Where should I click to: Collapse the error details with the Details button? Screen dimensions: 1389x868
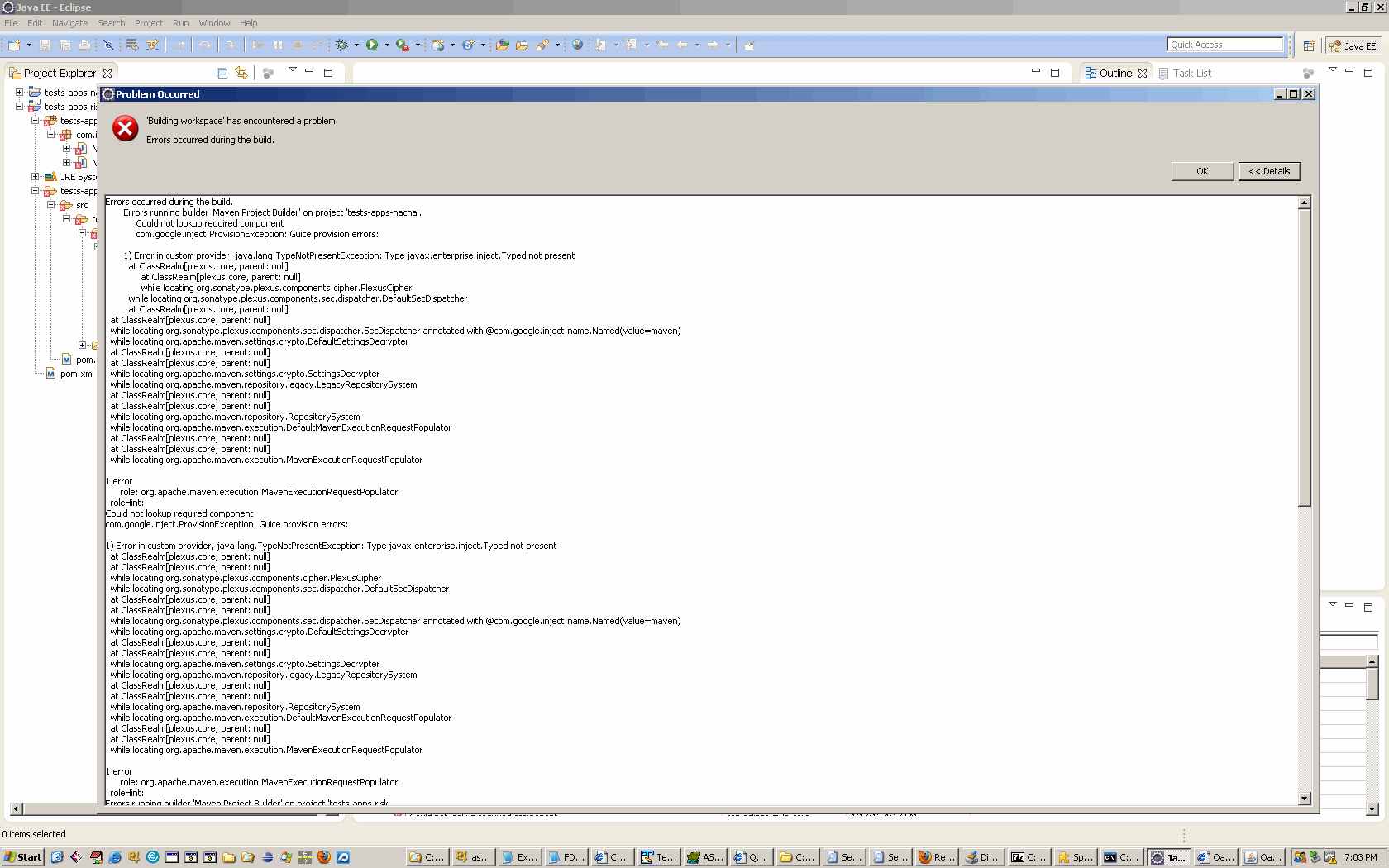point(1269,171)
